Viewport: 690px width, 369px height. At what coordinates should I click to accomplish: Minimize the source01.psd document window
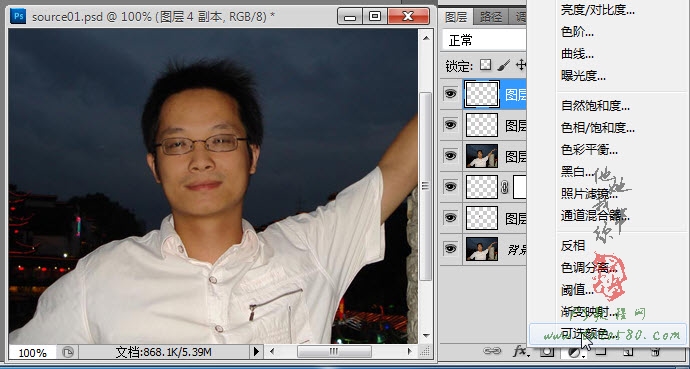point(350,17)
